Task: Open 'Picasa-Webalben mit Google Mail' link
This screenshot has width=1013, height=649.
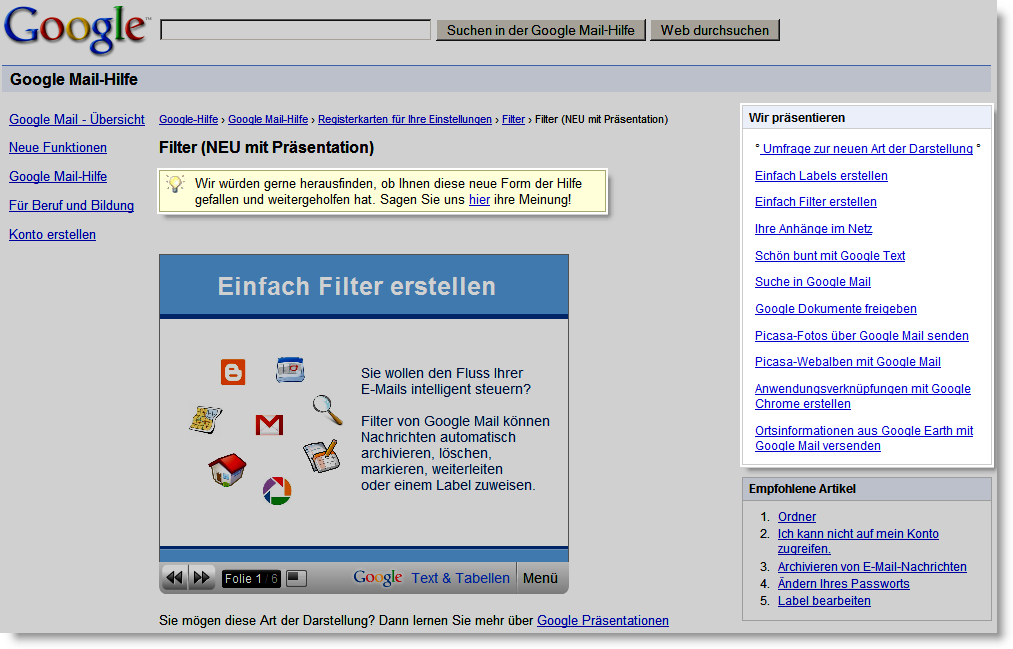Action: coord(848,362)
